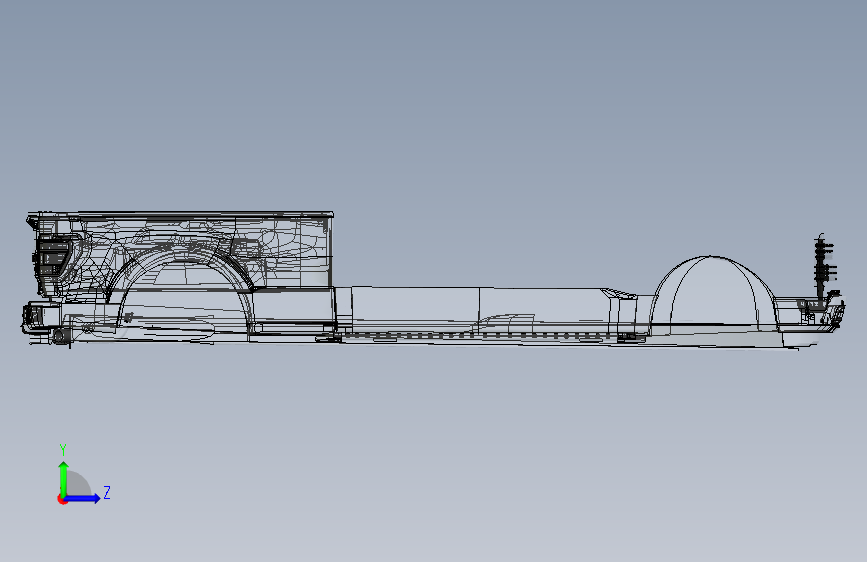Click the 'Y' label on the triad
Screen dimensions: 867x562
point(63,450)
